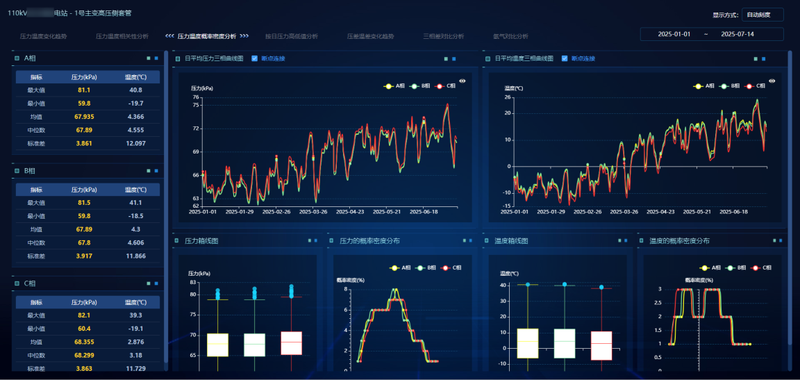Click A相 max pressure value 81.1

85,90
